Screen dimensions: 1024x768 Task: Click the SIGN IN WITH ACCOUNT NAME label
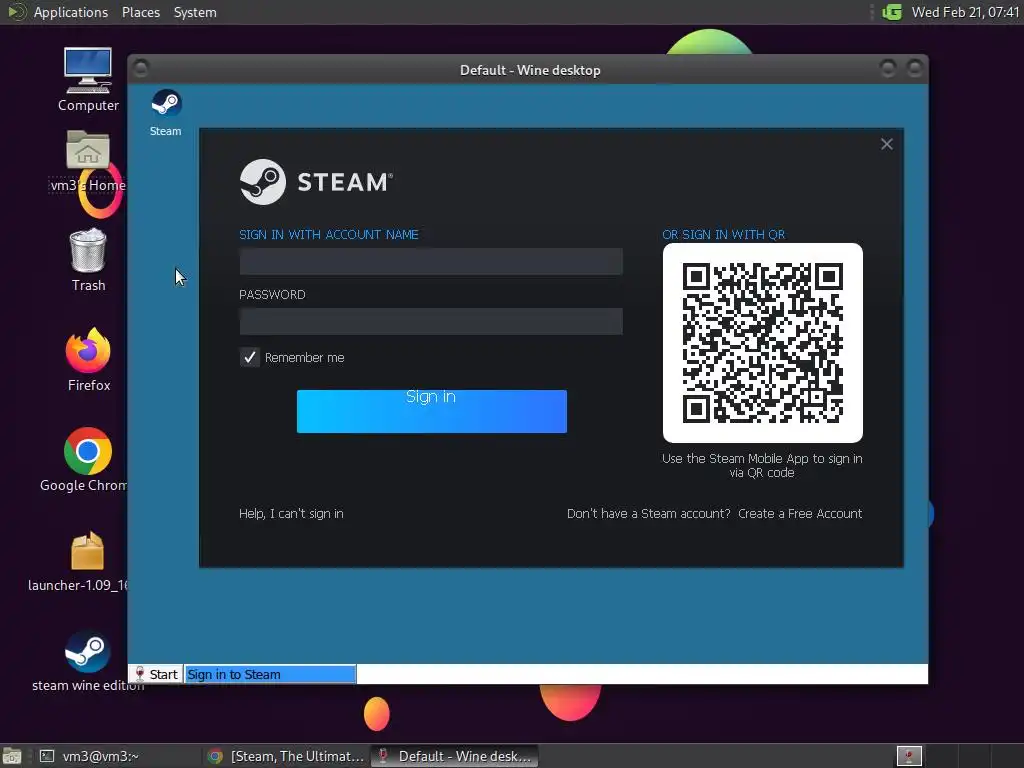(x=328, y=234)
